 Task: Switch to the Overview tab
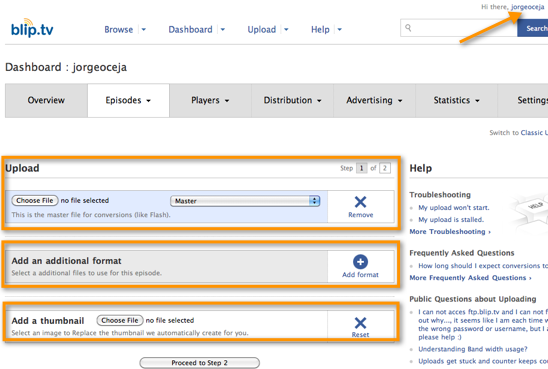[46, 100]
